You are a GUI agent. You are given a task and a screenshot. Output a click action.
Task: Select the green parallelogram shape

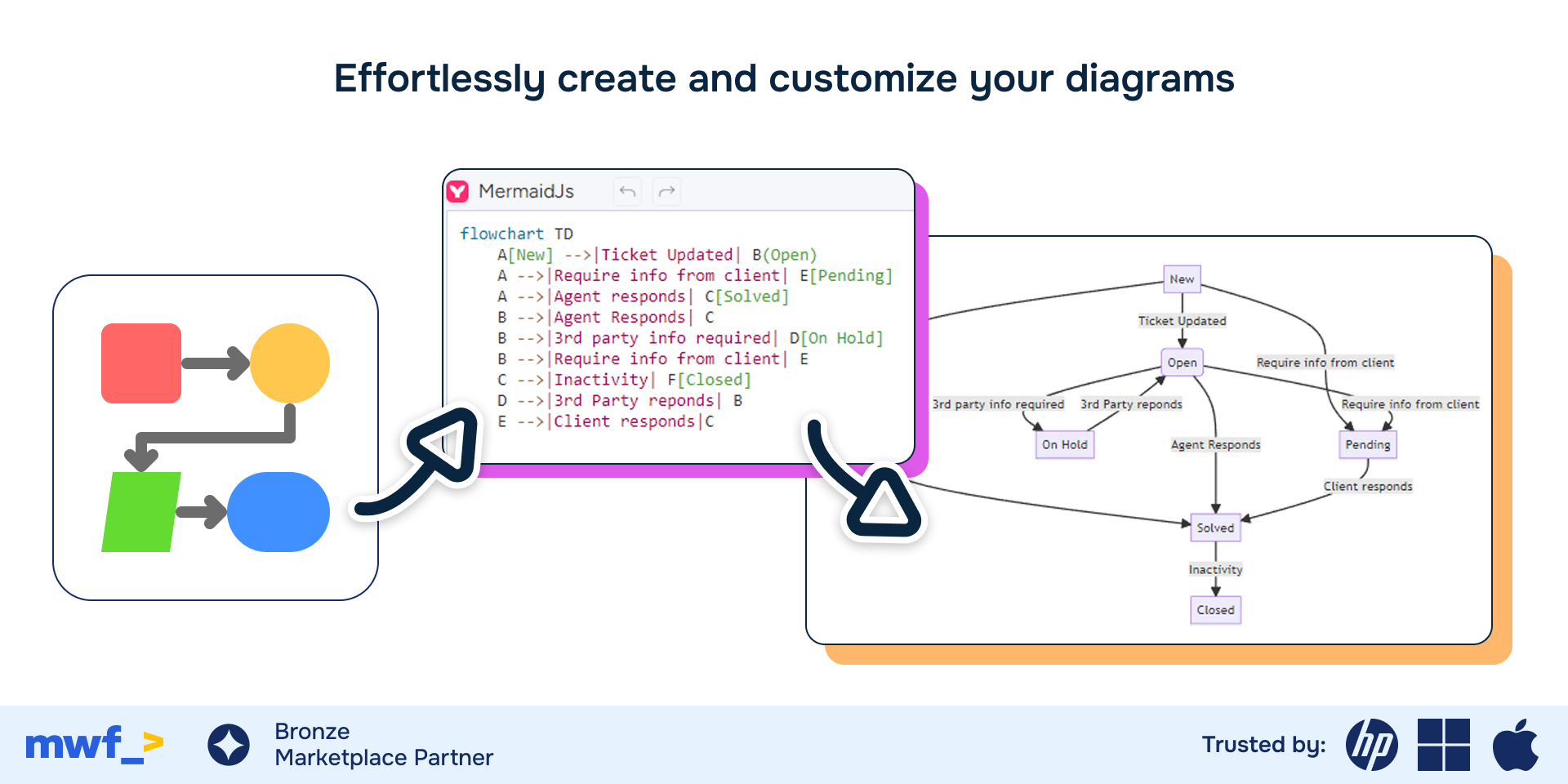[141, 512]
